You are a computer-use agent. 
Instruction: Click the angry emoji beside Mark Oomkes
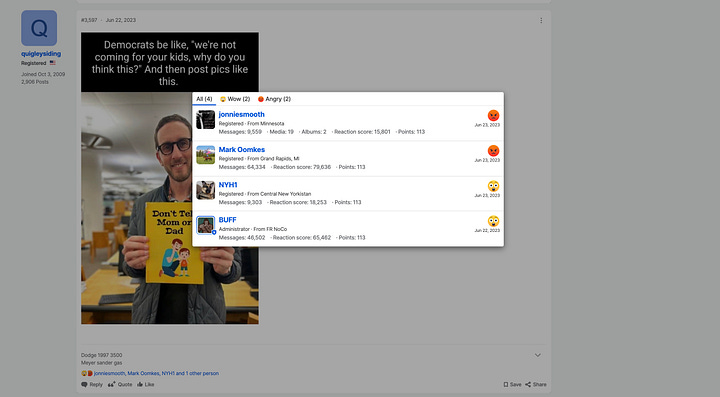click(x=493, y=151)
